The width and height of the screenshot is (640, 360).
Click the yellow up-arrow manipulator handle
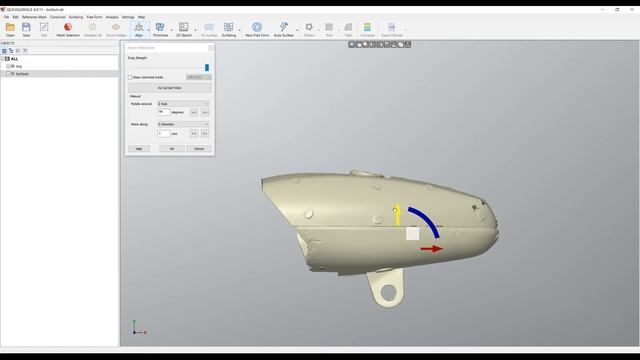[398, 214]
